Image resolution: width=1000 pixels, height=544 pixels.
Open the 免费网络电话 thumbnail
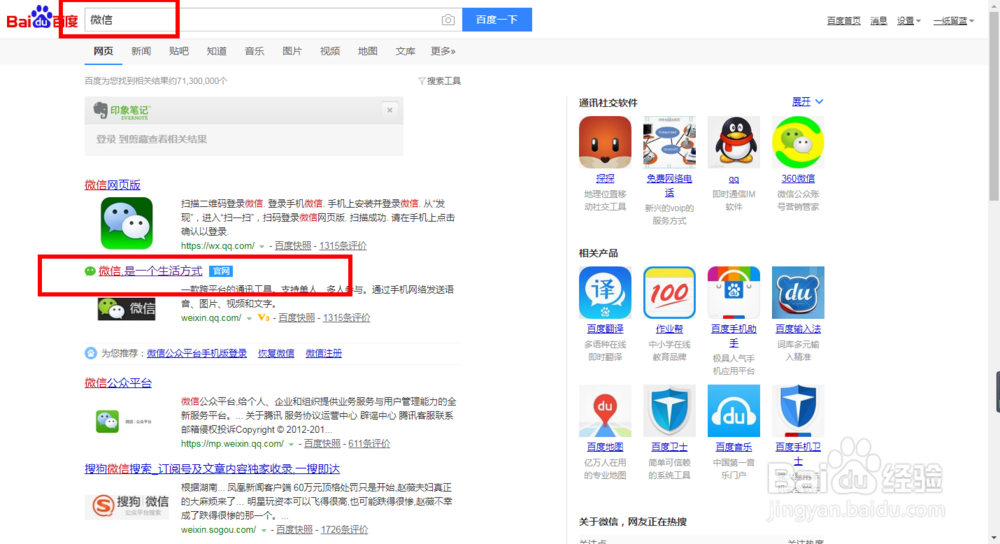[669, 142]
